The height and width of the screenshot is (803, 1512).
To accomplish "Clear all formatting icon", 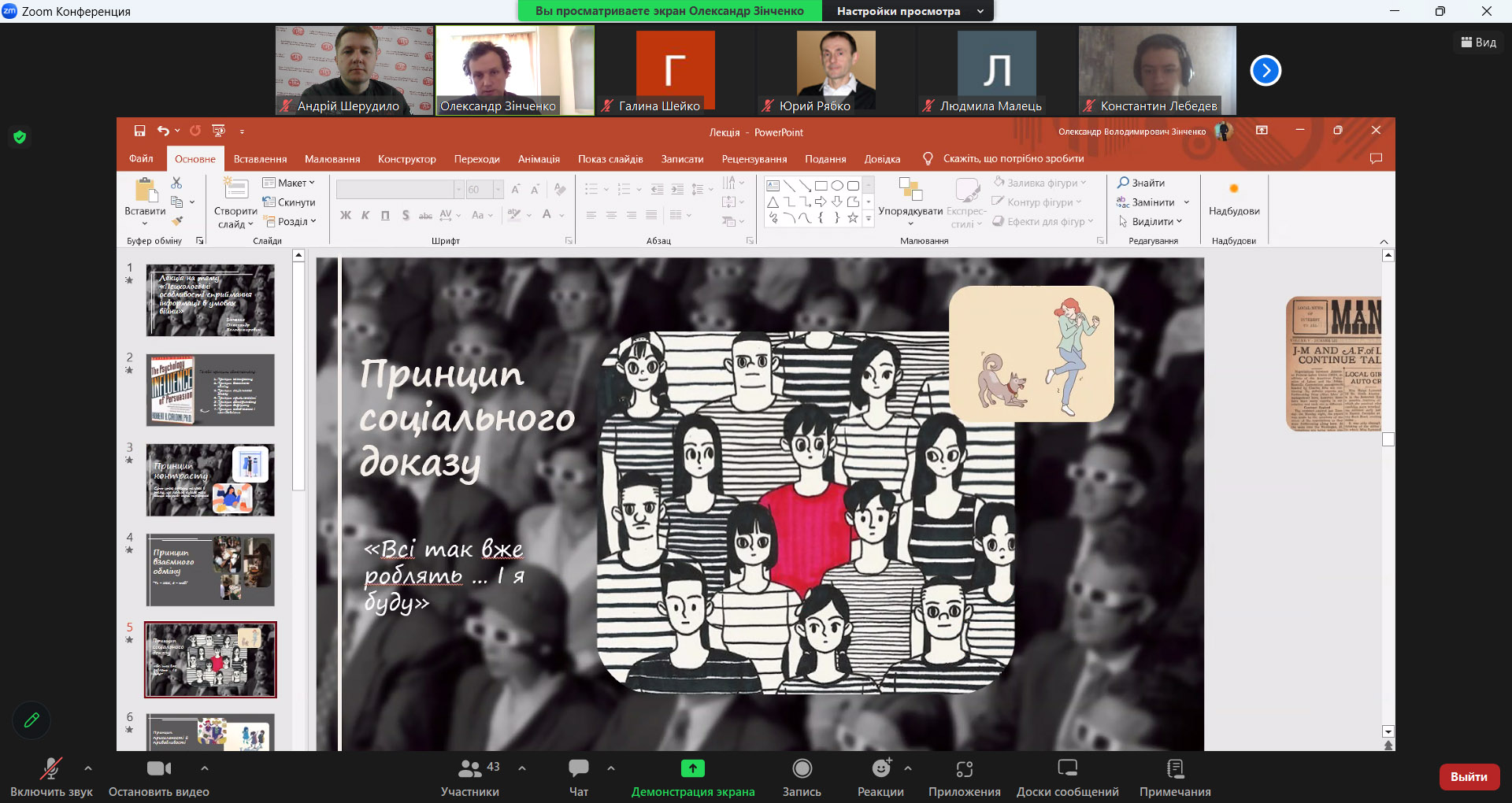I will [x=560, y=189].
